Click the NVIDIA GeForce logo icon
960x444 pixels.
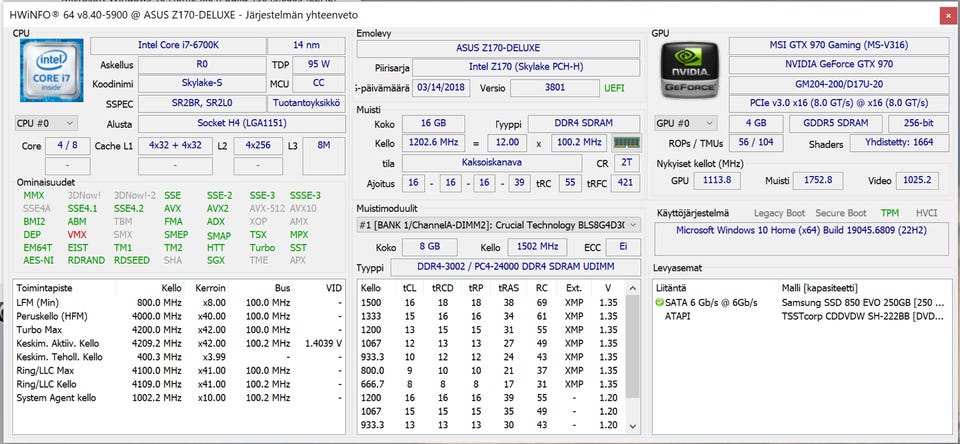point(690,69)
